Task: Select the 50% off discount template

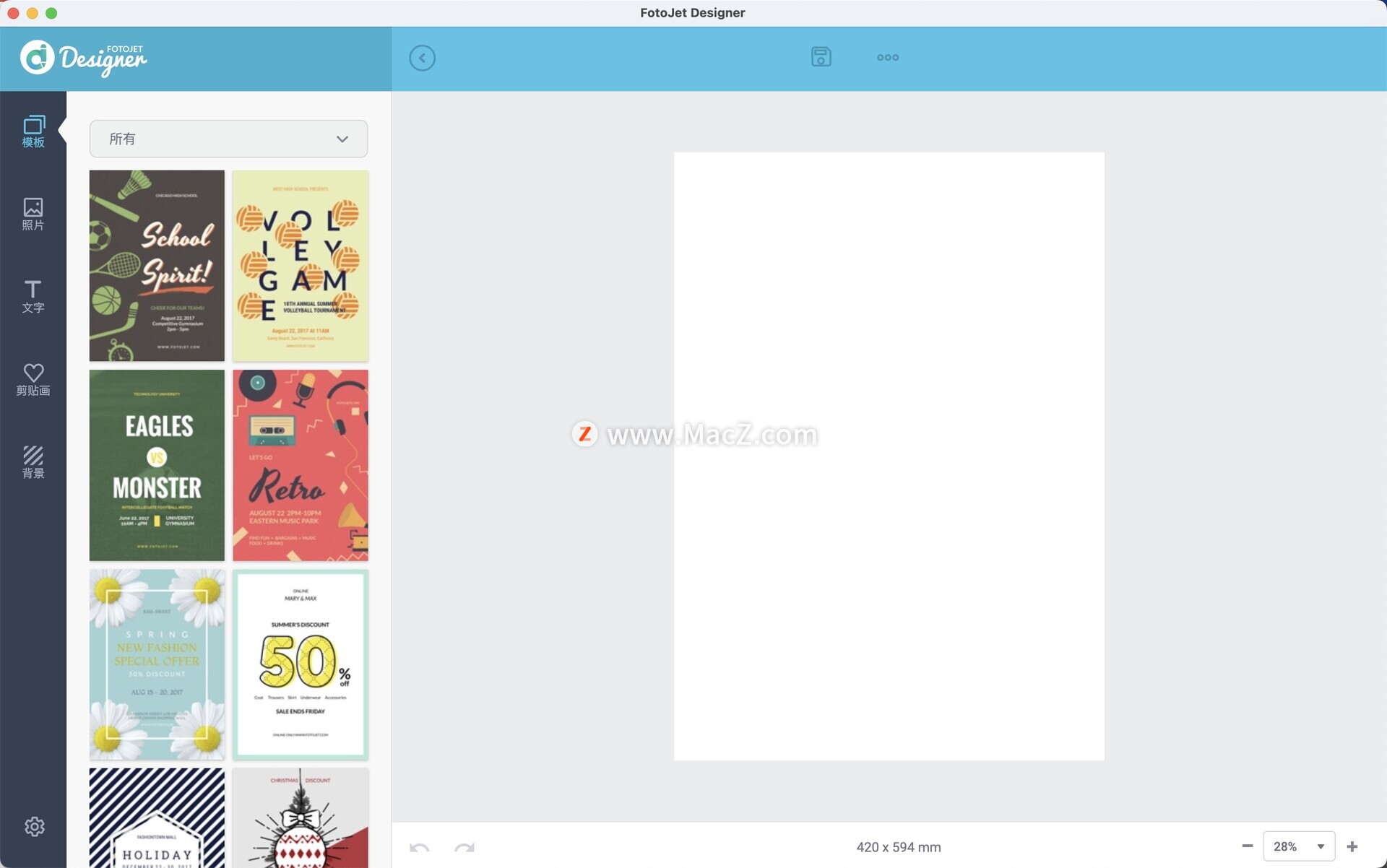Action: click(301, 664)
